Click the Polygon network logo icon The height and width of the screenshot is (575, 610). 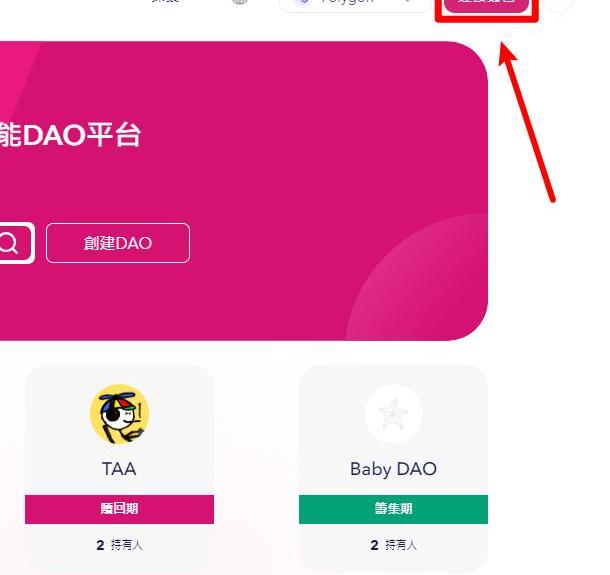click(304, 3)
